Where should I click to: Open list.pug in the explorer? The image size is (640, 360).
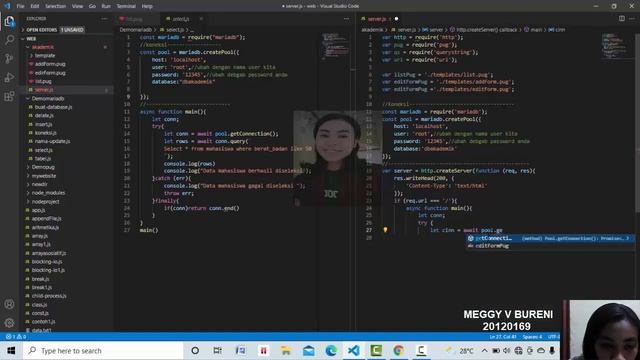43,82
